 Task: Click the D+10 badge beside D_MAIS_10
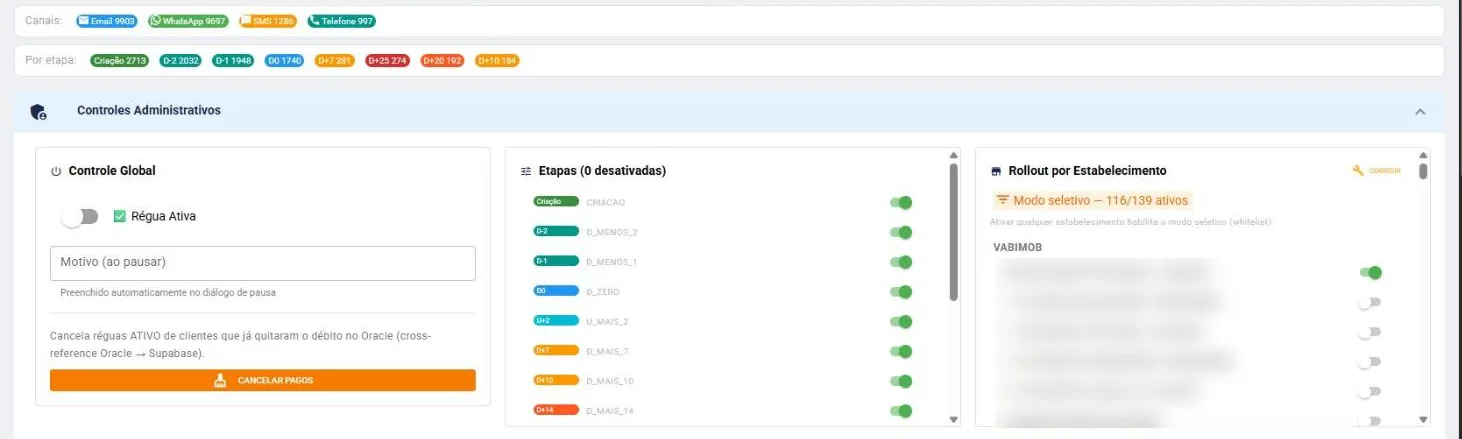pyautogui.click(x=556, y=380)
